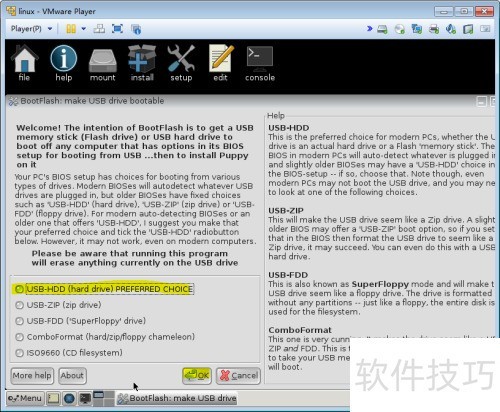
Task: Launch the console terminal desktop icon
Action: tap(260, 63)
